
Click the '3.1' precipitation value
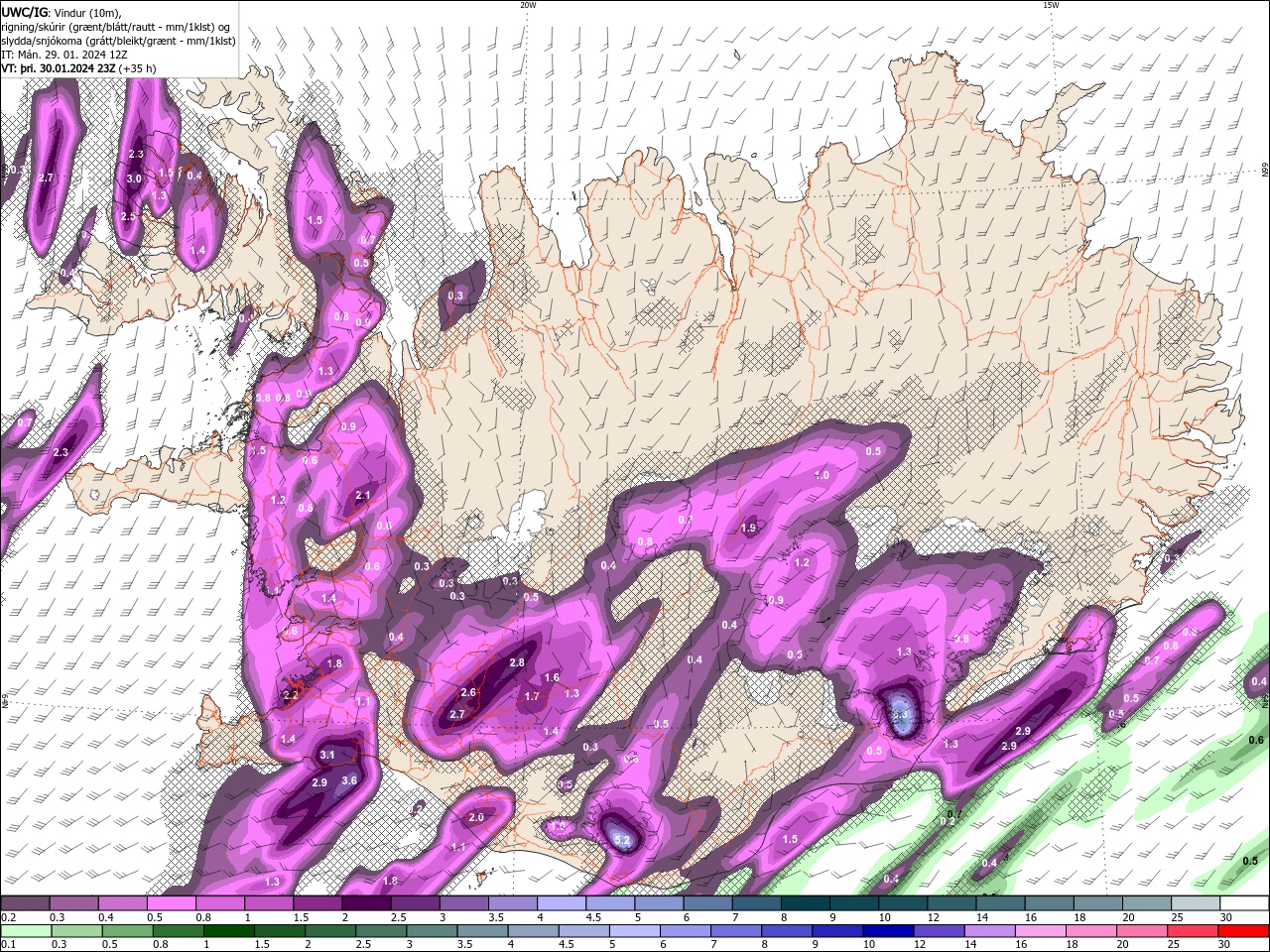[326, 755]
